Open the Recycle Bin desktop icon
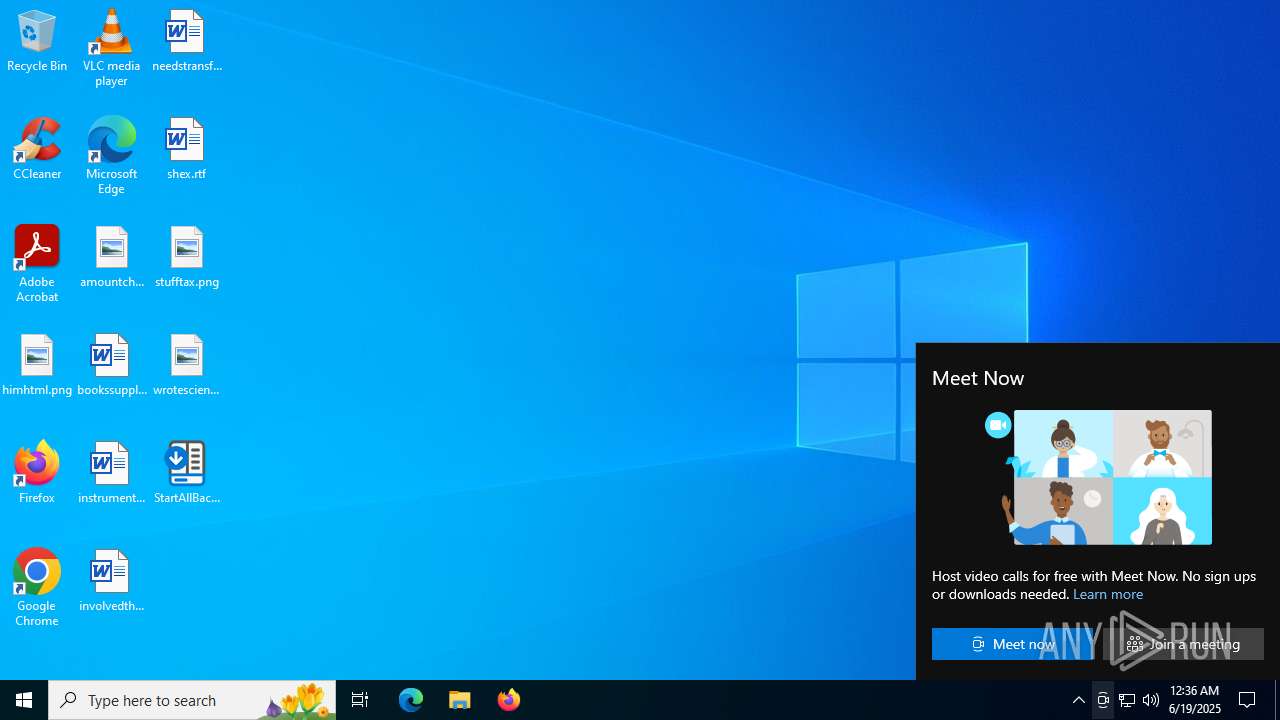1280x720 pixels. click(x=37, y=41)
